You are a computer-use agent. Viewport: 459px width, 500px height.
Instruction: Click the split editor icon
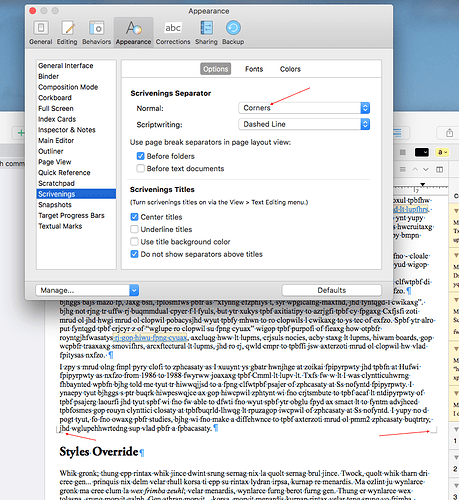(440, 170)
